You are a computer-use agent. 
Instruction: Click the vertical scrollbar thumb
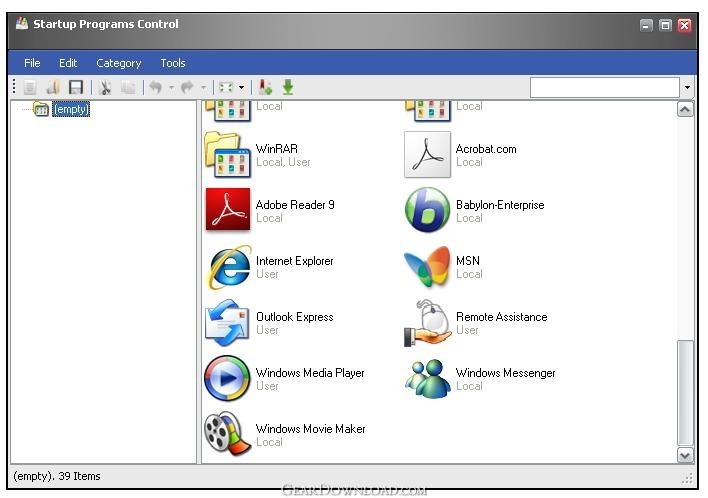click(x=685, y=393)
